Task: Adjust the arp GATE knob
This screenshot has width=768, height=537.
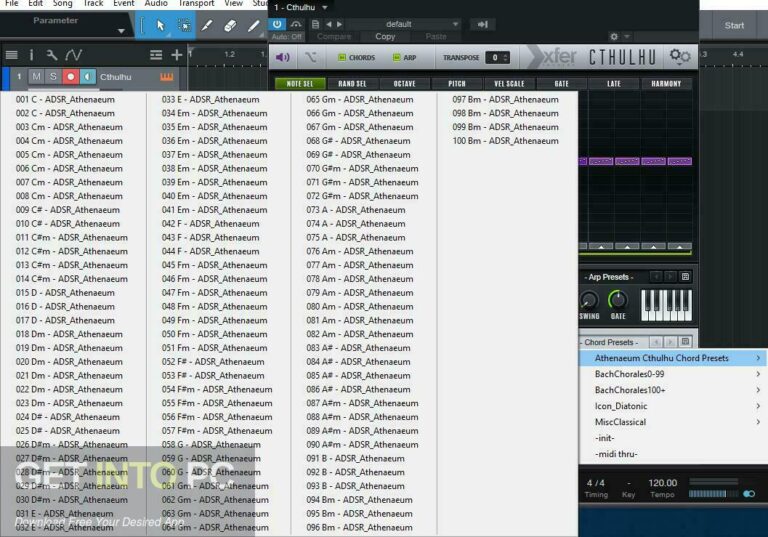Action: click(618, 299)
